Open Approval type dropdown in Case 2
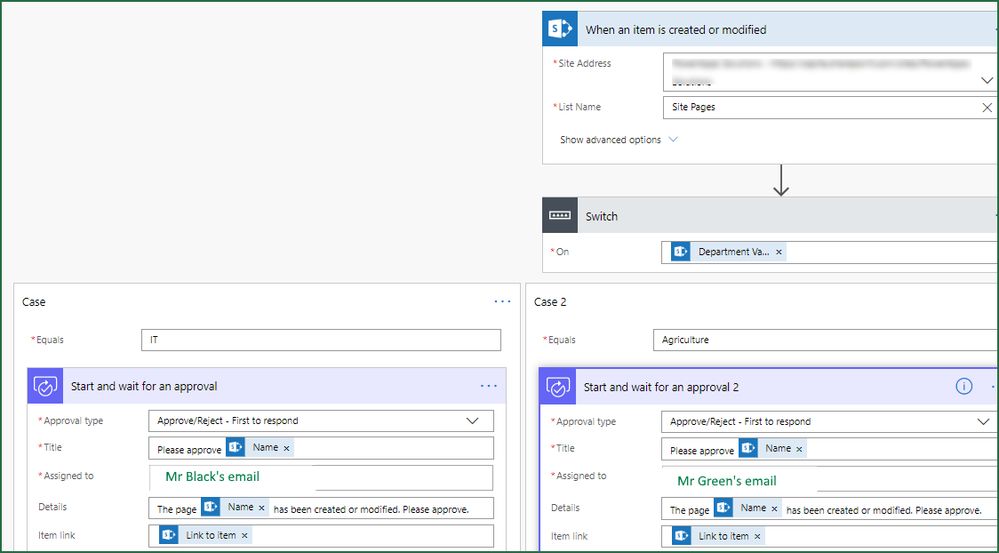The height and width of the screenshot is (553, 999). 985,421
